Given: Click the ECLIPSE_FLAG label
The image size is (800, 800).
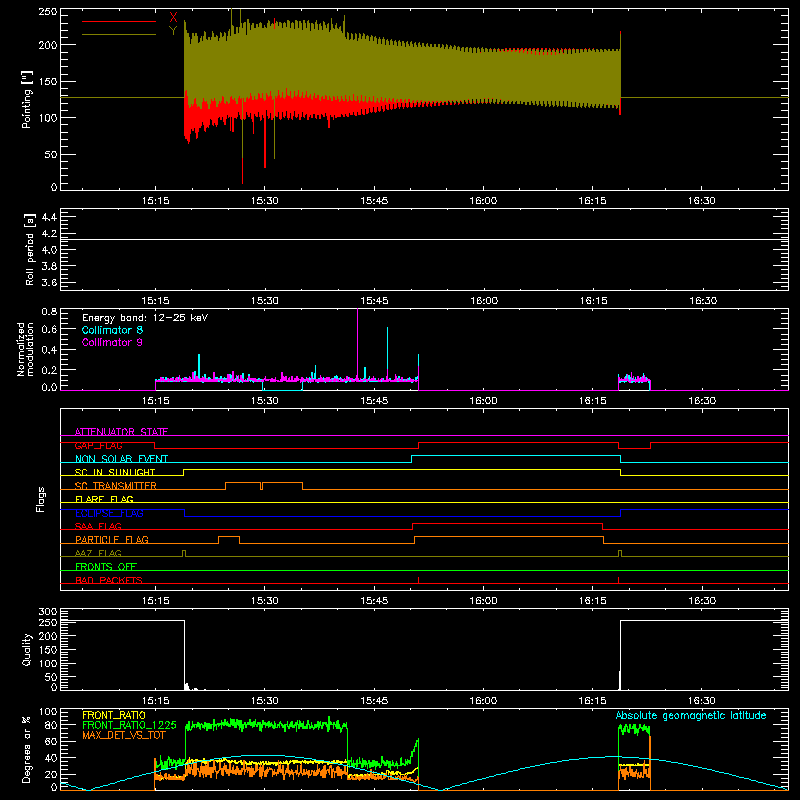Looking at the screenshot, I should (109, 513).
